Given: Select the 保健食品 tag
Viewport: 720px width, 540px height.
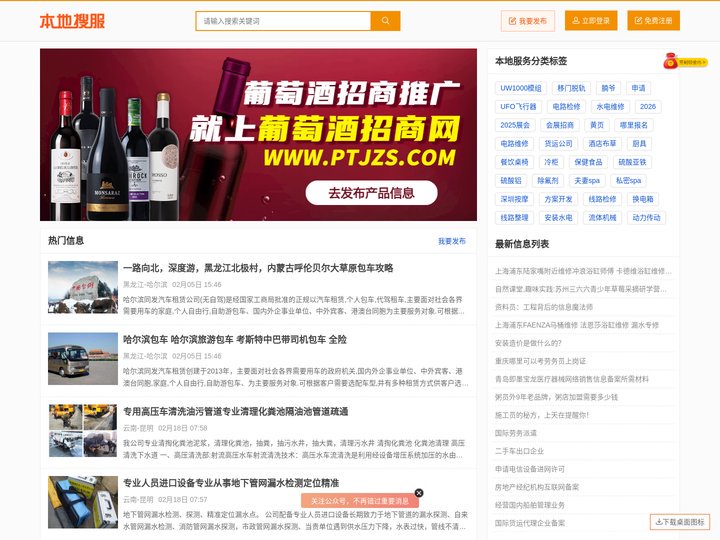Looking at the screenshot, I should [588, 162].
